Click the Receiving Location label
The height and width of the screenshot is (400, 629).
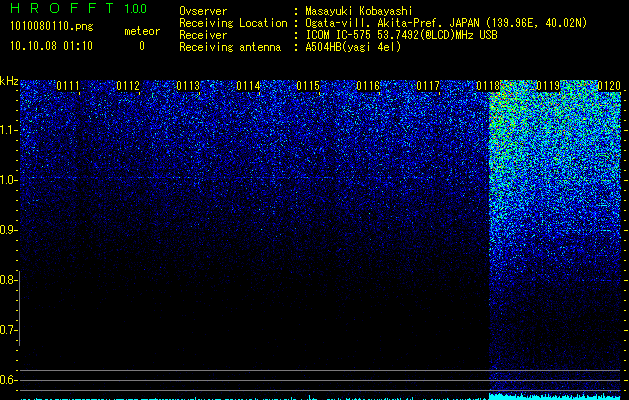(x=233, y=23)
